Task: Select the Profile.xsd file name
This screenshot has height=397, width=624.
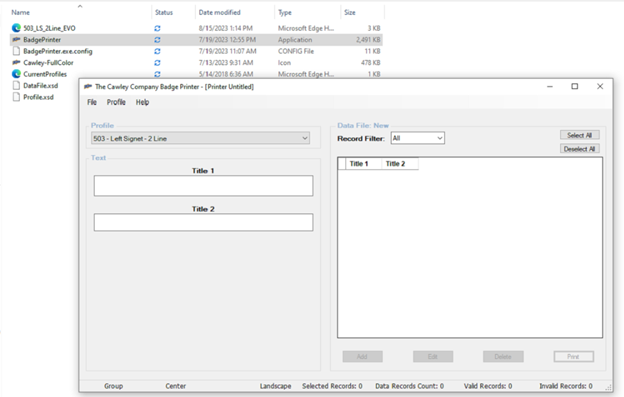Action: click(x=38, y=97)
